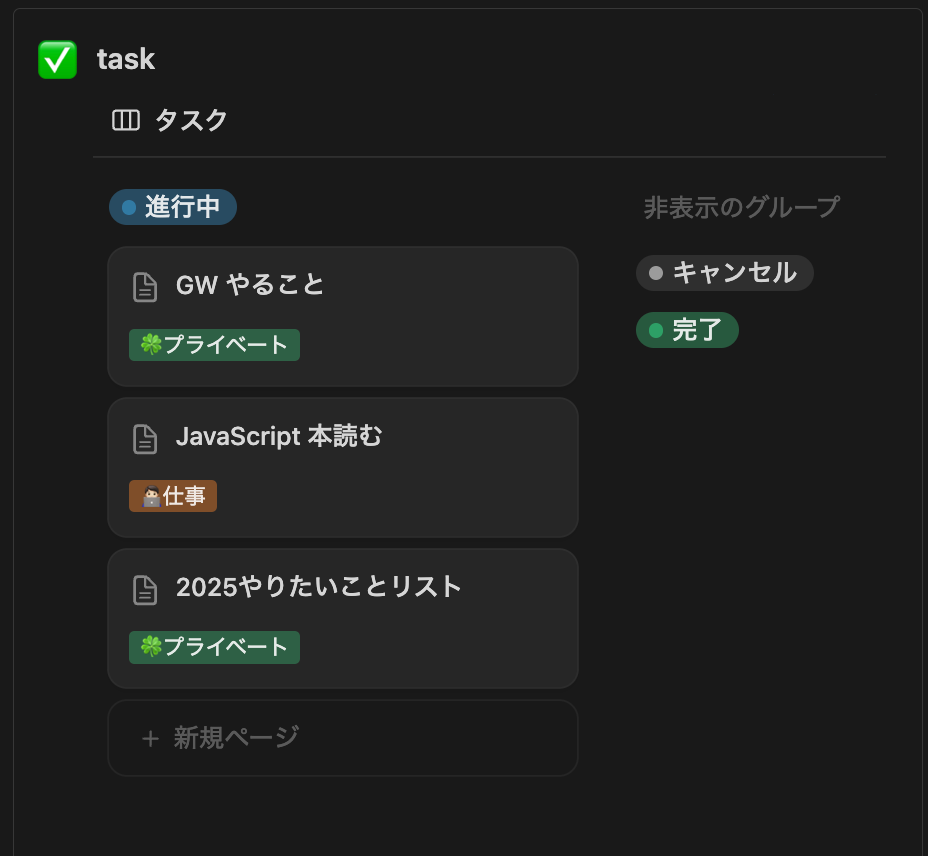The image size is (928, 856).
Task: Click the blue dot in 進行中 status
Action: (129, 207)
